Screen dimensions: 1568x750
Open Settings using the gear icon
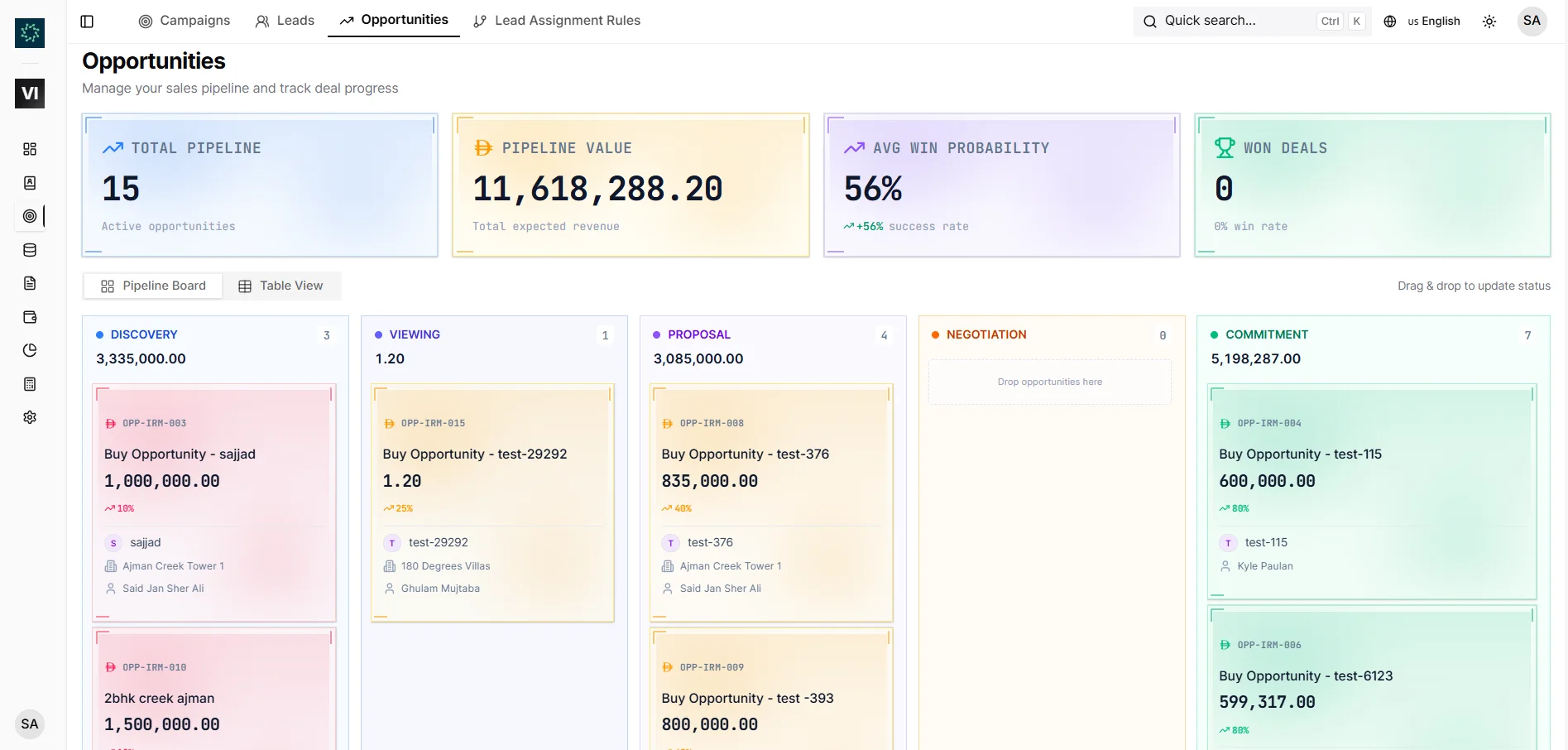click(30, 417)
